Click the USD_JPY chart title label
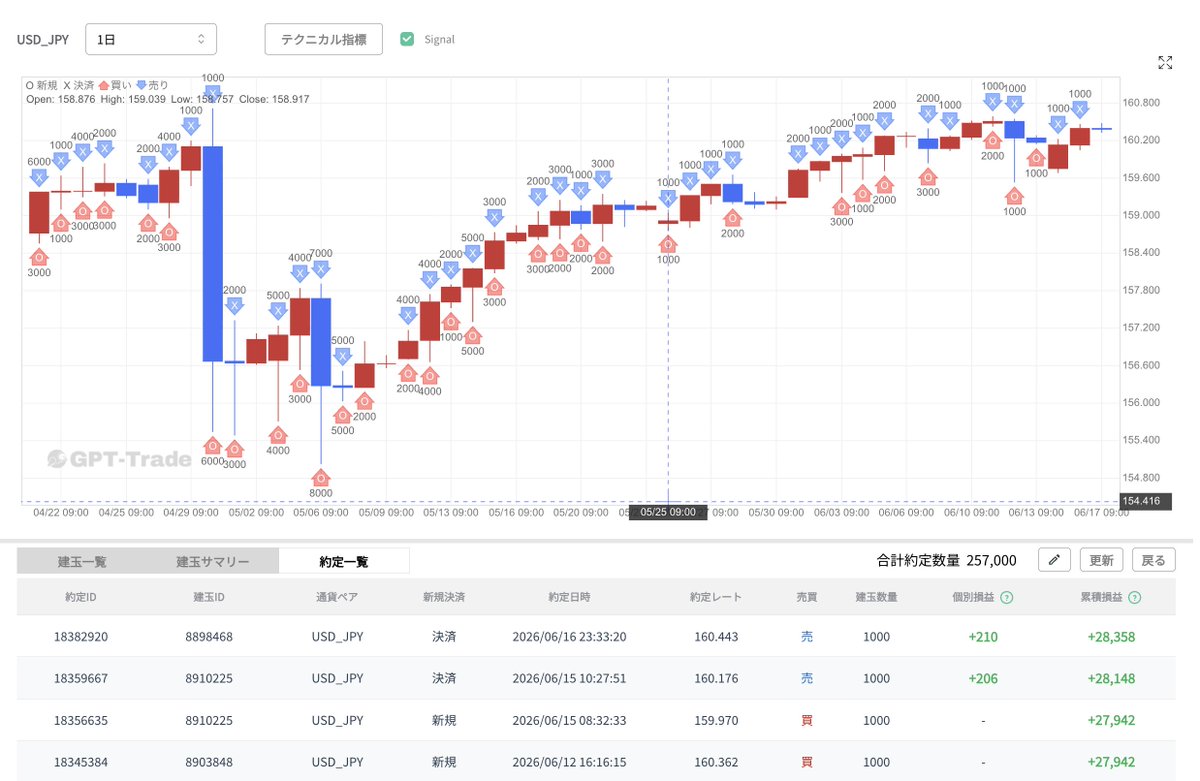The width and height of the screenshot is (1200, 781). click(45, 39)
